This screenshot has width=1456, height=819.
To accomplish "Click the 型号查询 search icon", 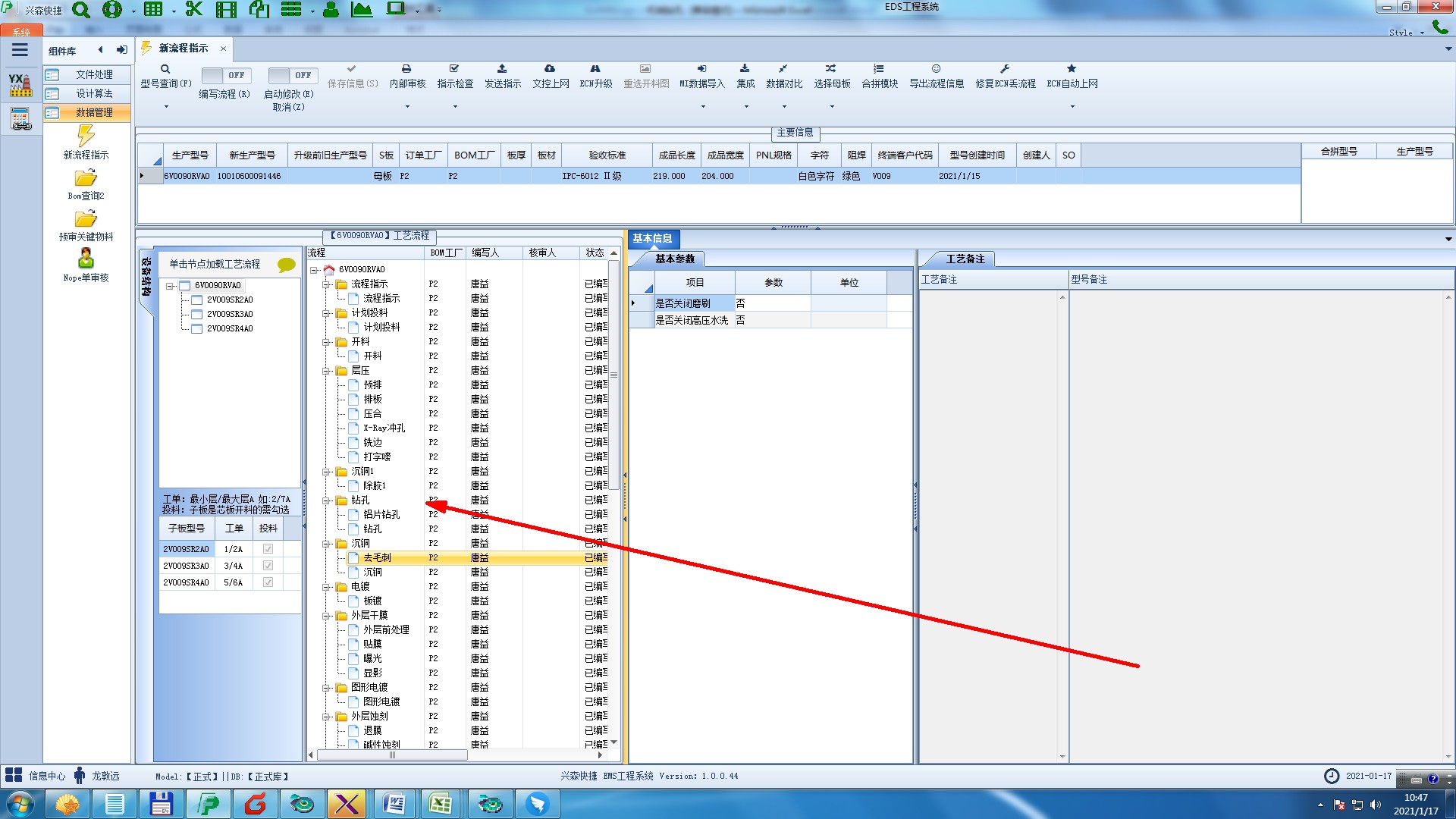I will [165, 69].
